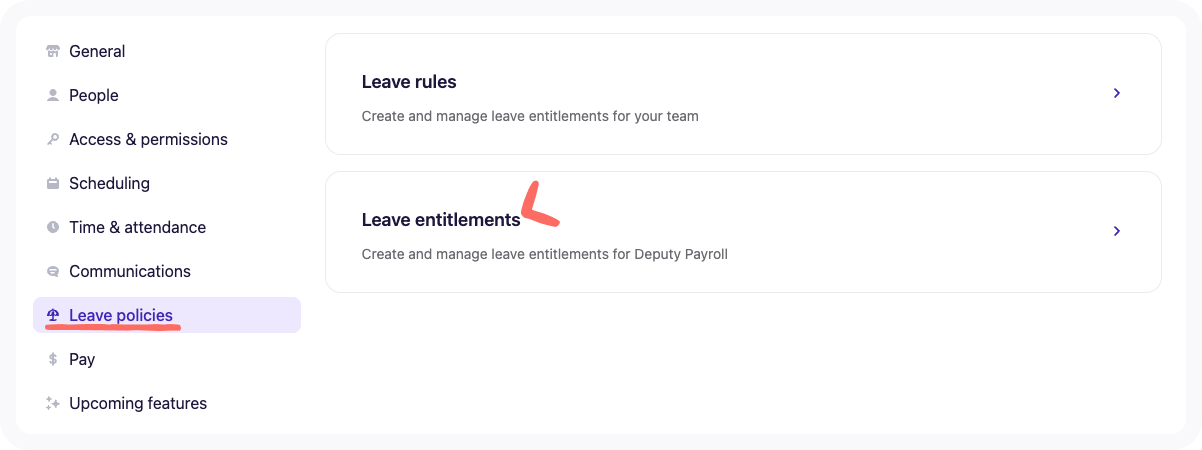The image size is (1202, 450).
Task: Open the General settings section
Action: click(97, 52)
